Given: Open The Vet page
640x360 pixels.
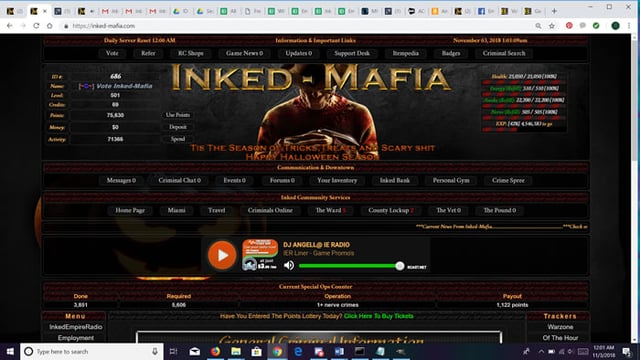Looking at the screenshot, I should [449, 210].
